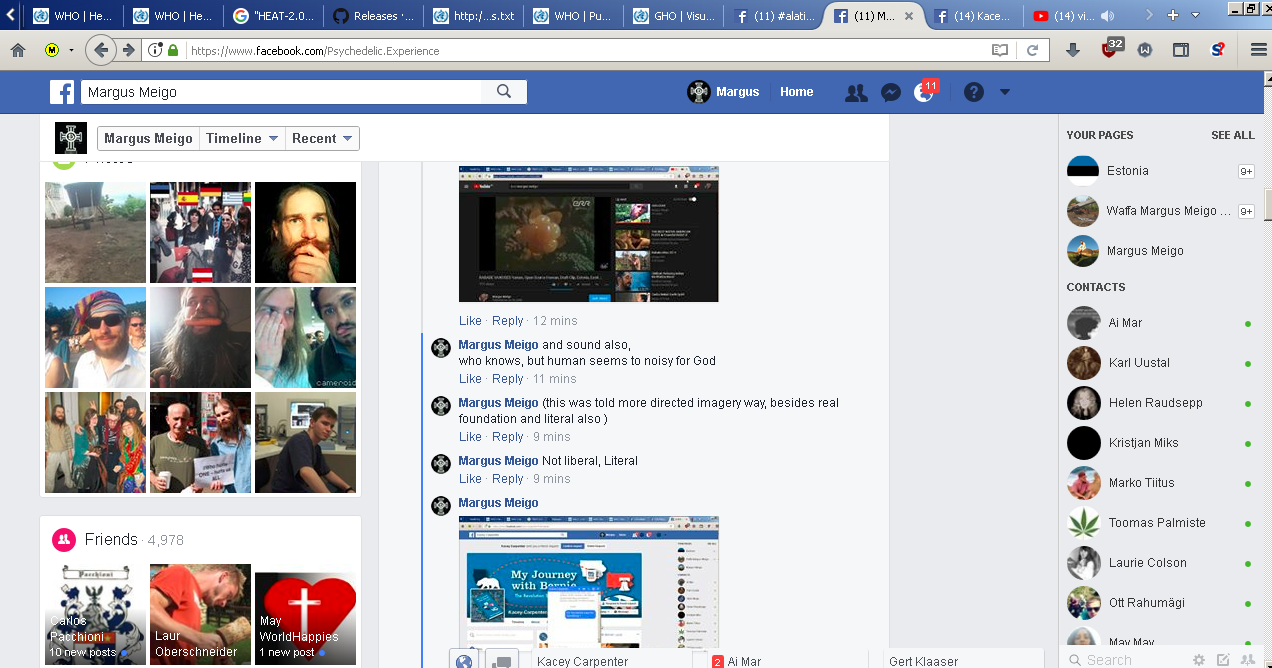This screenshot has height=668, width=1272.
Task: Open photo of man with sunglasses and headscarf
Action: coord(95,337)
